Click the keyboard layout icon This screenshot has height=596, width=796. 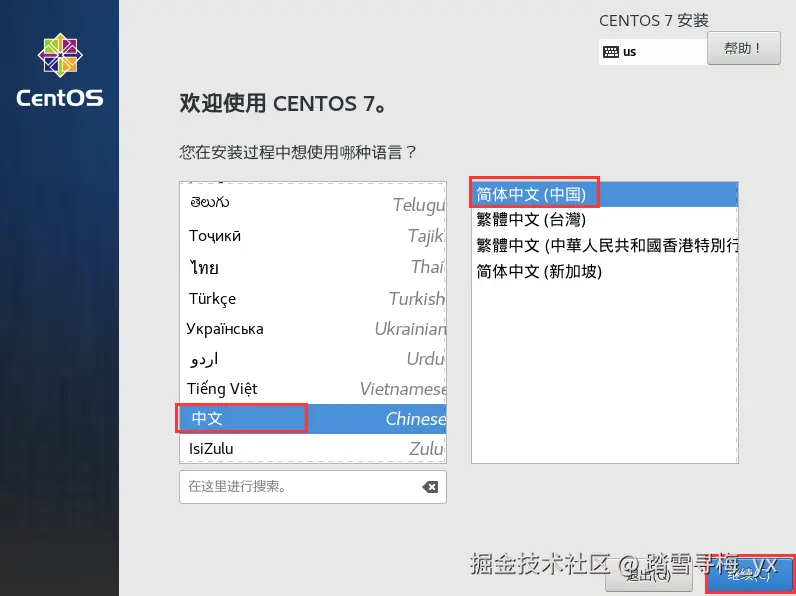coord(611,52)
